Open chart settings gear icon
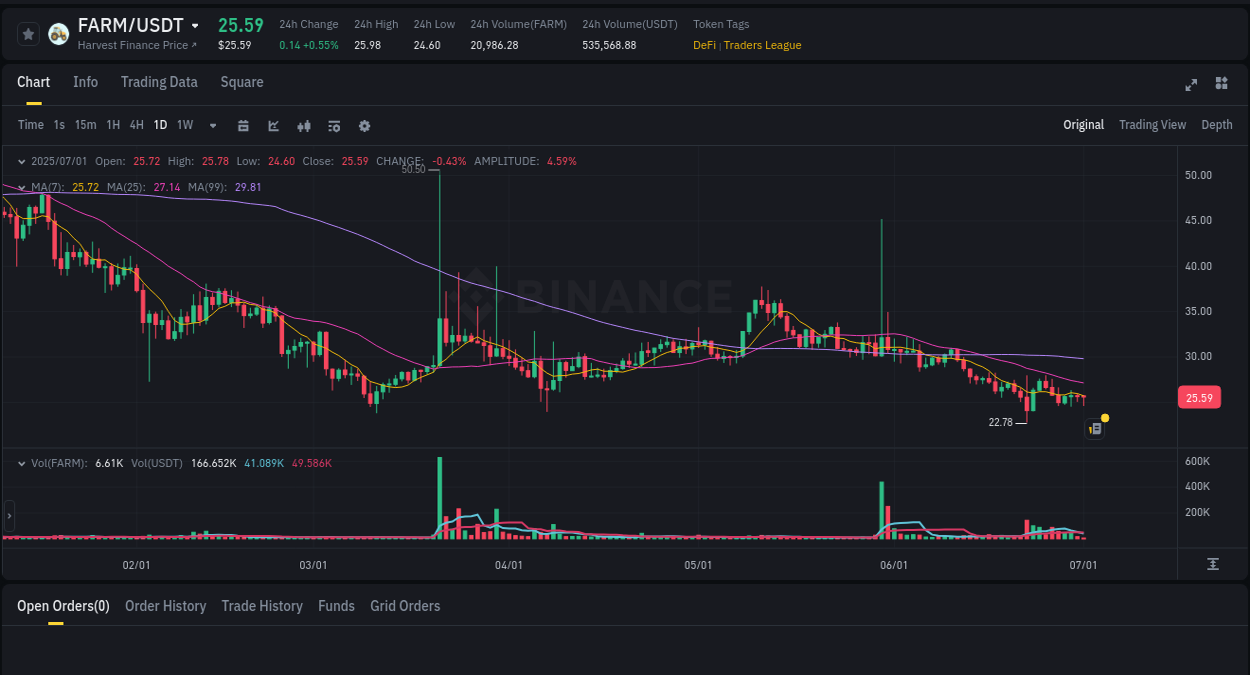Image resolution: width=1250 pixels, height=675 pixels. click(364, 125)
